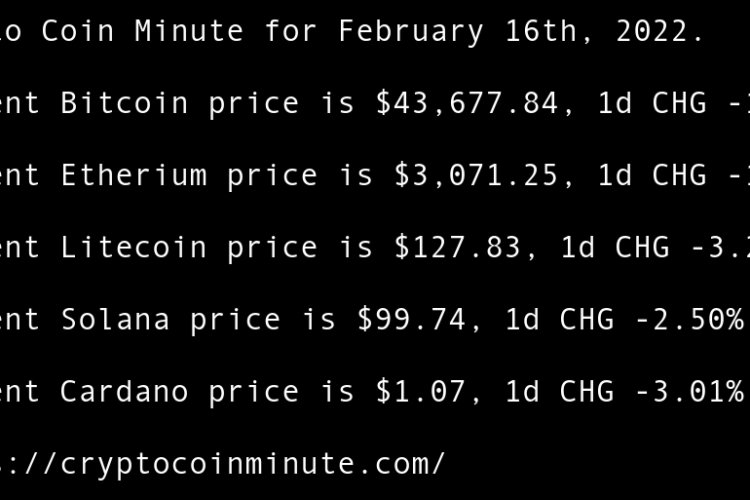Viewport: 750px width, 500px height.
Task: Select the Cardano price $1.07
Action: [x=422, y=391]
